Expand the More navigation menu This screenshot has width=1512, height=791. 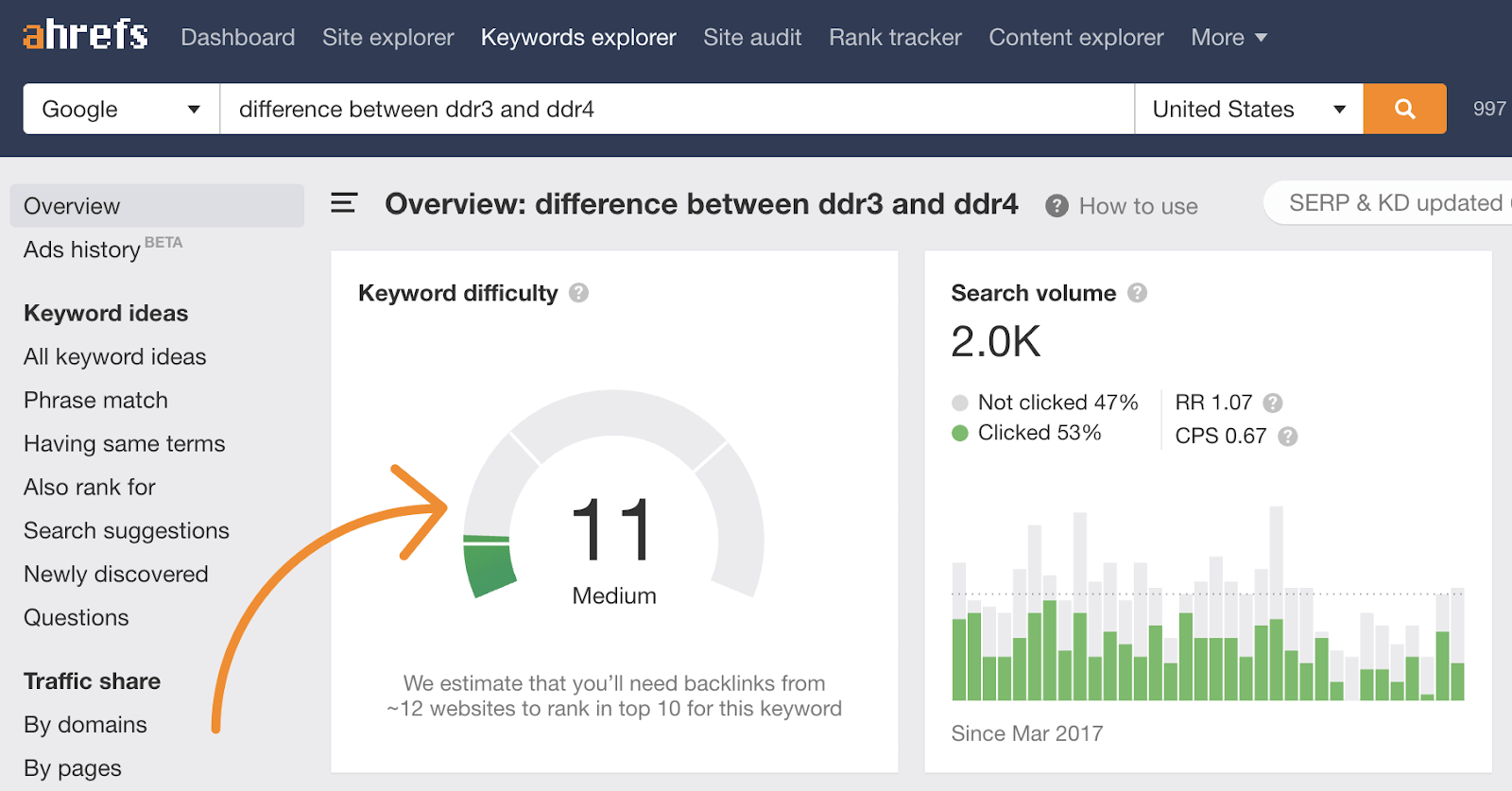(1228, 37)
